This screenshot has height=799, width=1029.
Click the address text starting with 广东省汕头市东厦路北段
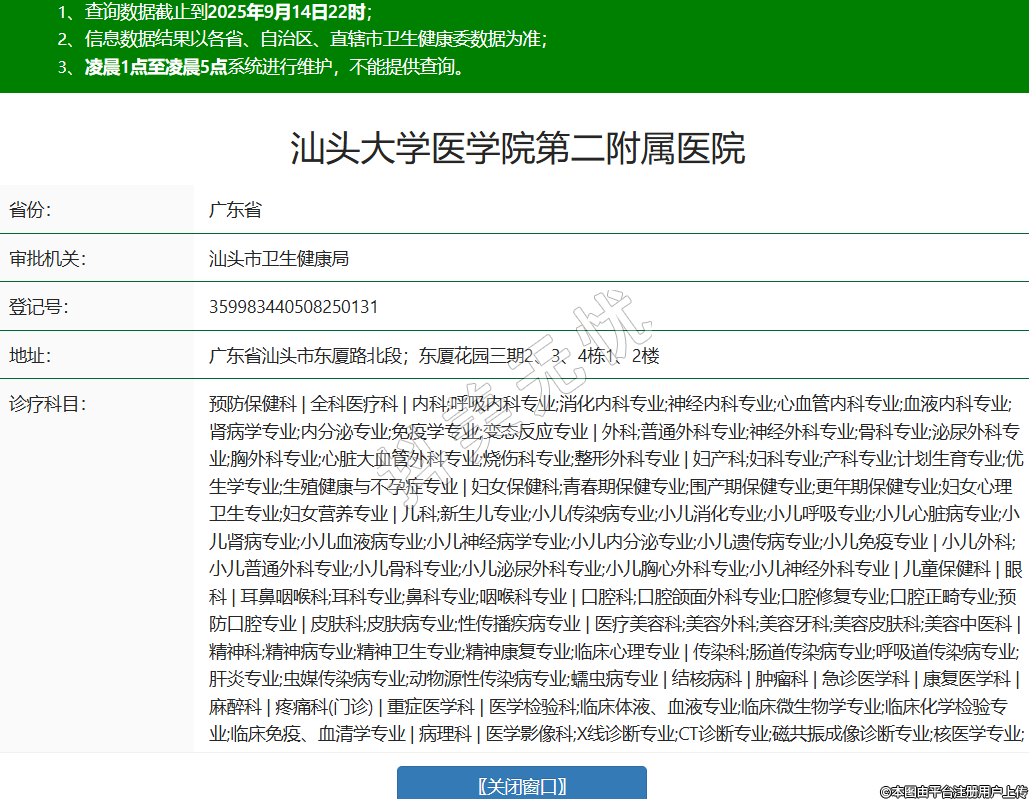pos(434,355)
